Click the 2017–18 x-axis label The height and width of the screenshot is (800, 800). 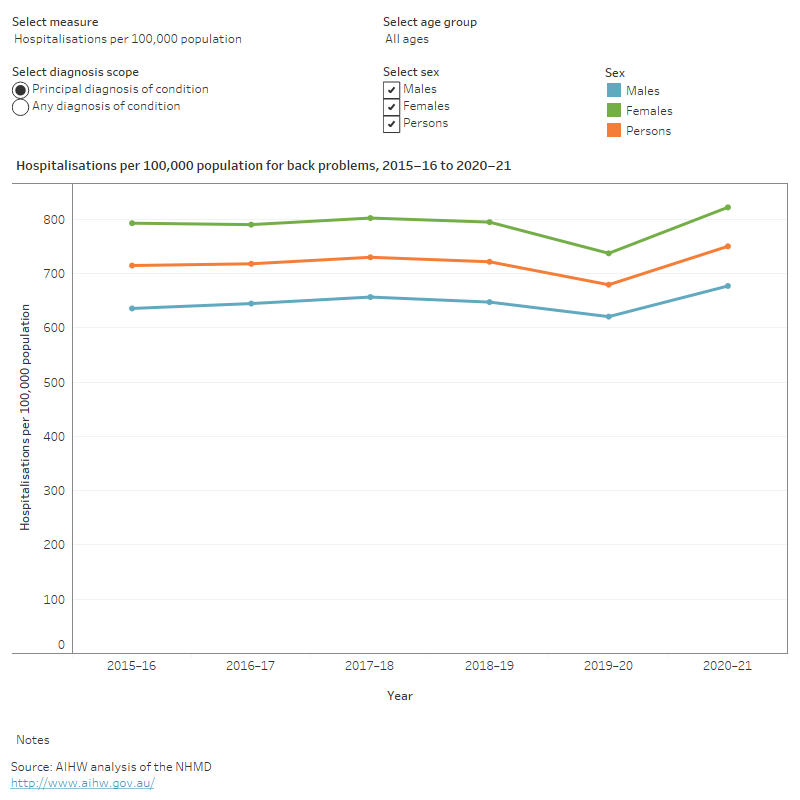pyautogui.click(x=370, y=666)
